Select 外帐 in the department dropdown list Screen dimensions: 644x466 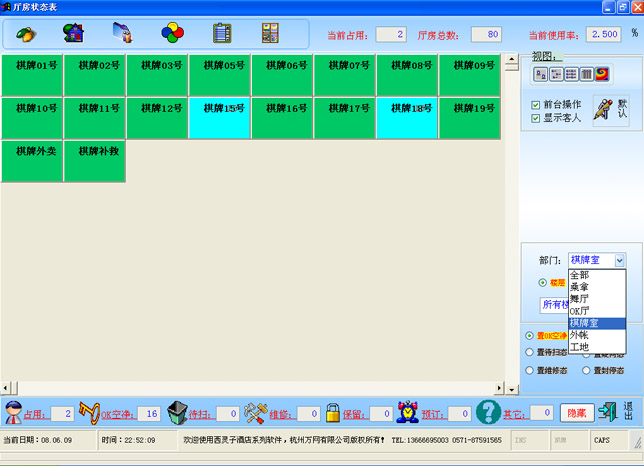580,335
